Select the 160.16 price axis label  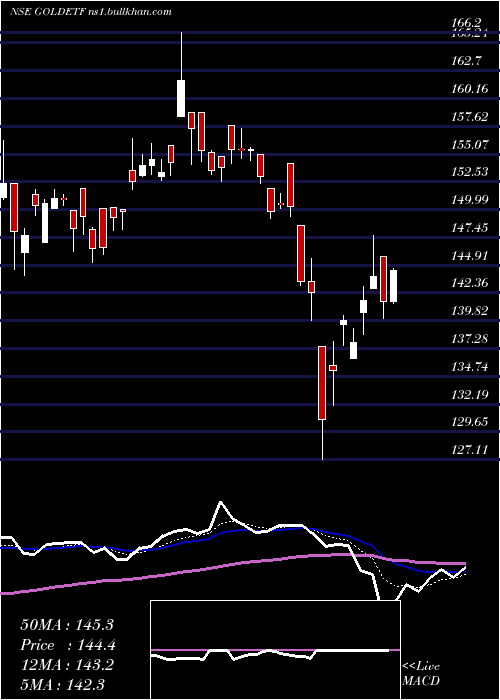[x=470, y=89]
